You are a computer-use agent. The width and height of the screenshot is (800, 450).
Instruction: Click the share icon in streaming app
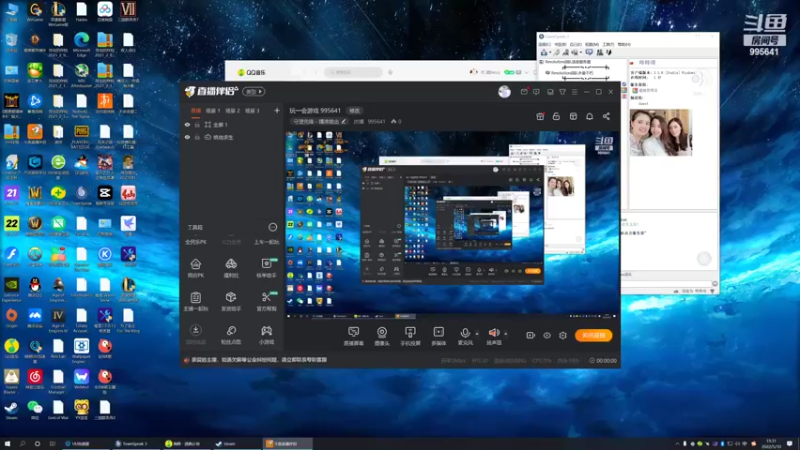(x=606, y=117)
